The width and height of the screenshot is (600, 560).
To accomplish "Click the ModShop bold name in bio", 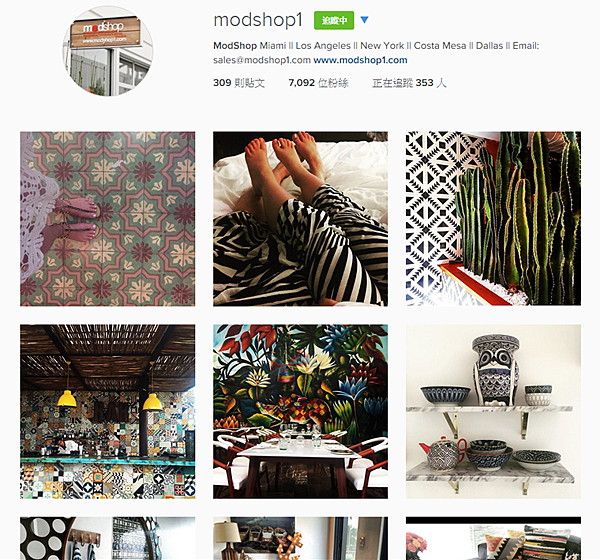I will point(235,46).
